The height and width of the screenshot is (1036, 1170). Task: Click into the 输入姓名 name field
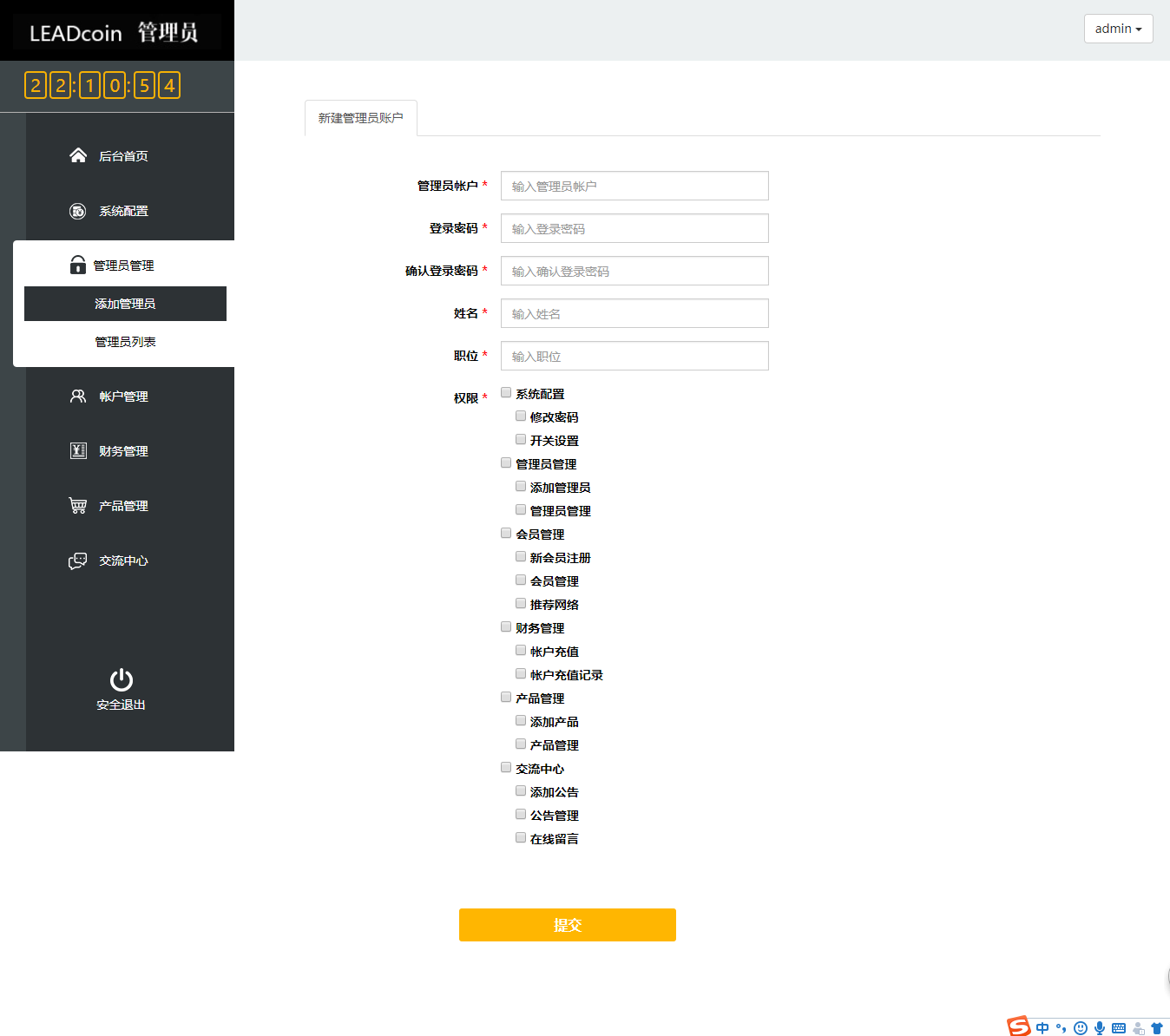coord(634,313)
